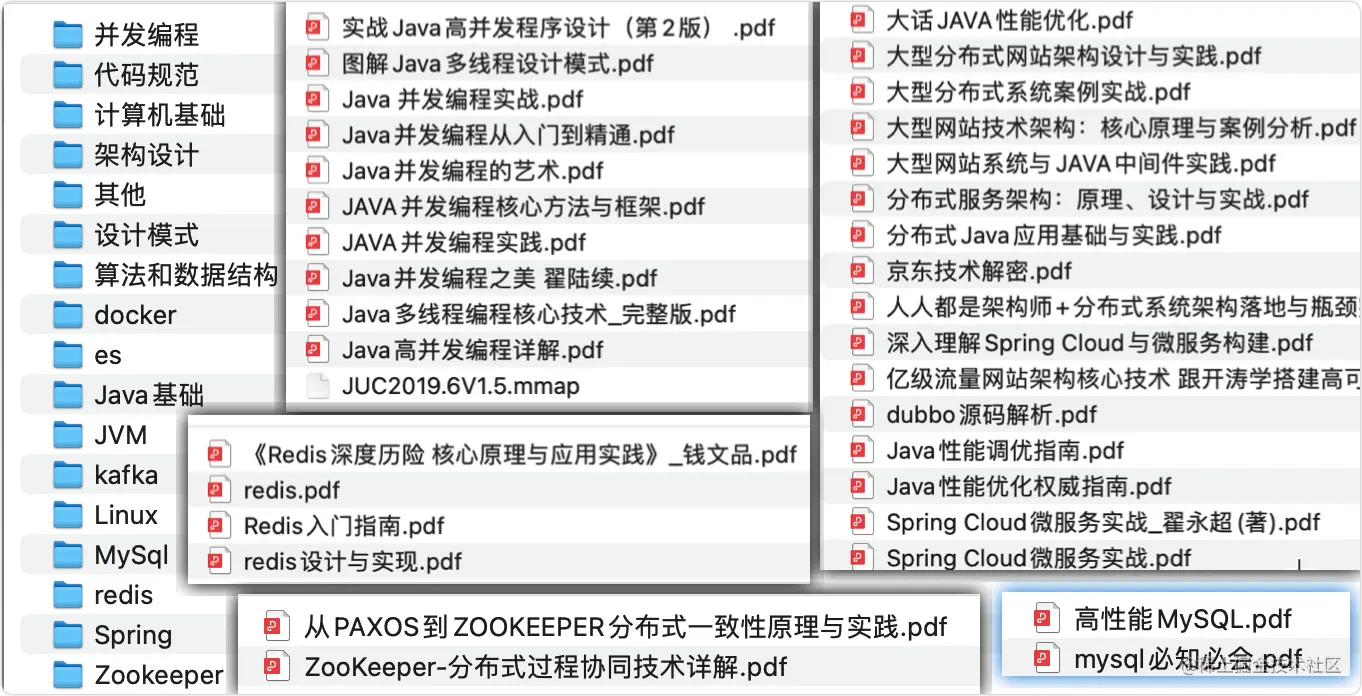Click the Java基础 folder icon

pos(68,395)
